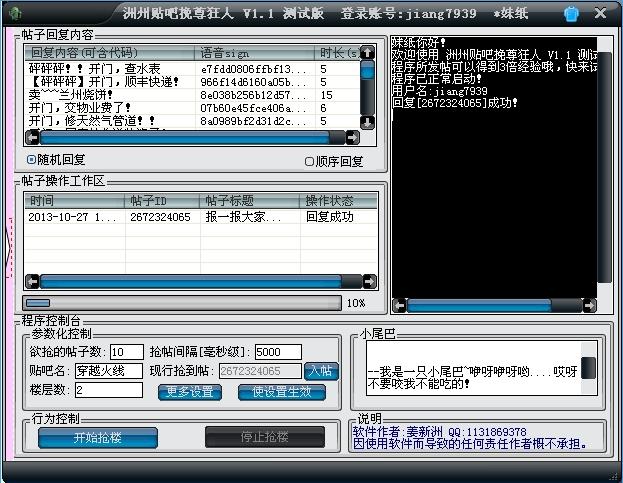Viewport: 623px width, 483px height.
Task: Click the 10% progress bar
Action: coord(182,303)
